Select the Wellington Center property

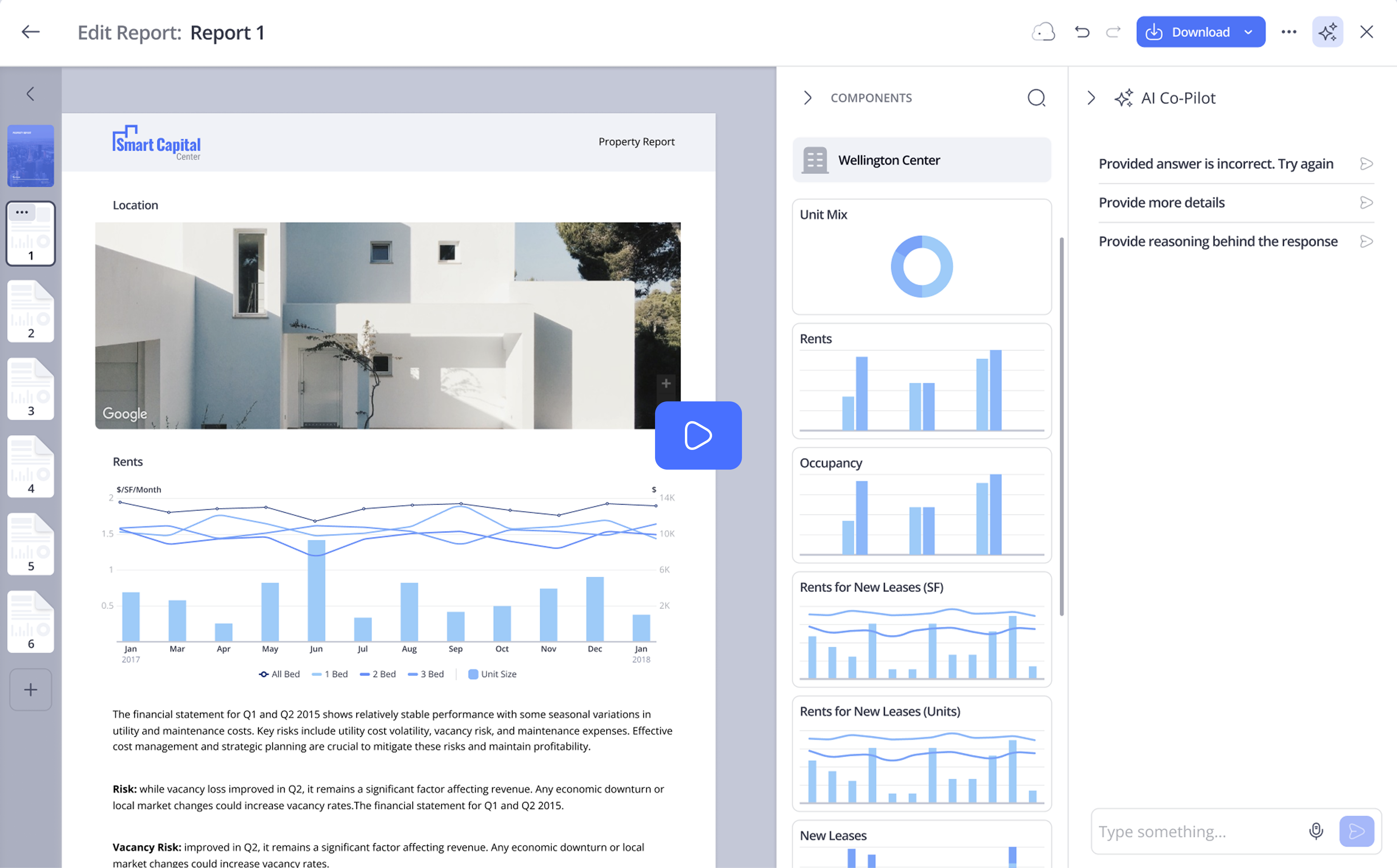[x=921, y=160]
